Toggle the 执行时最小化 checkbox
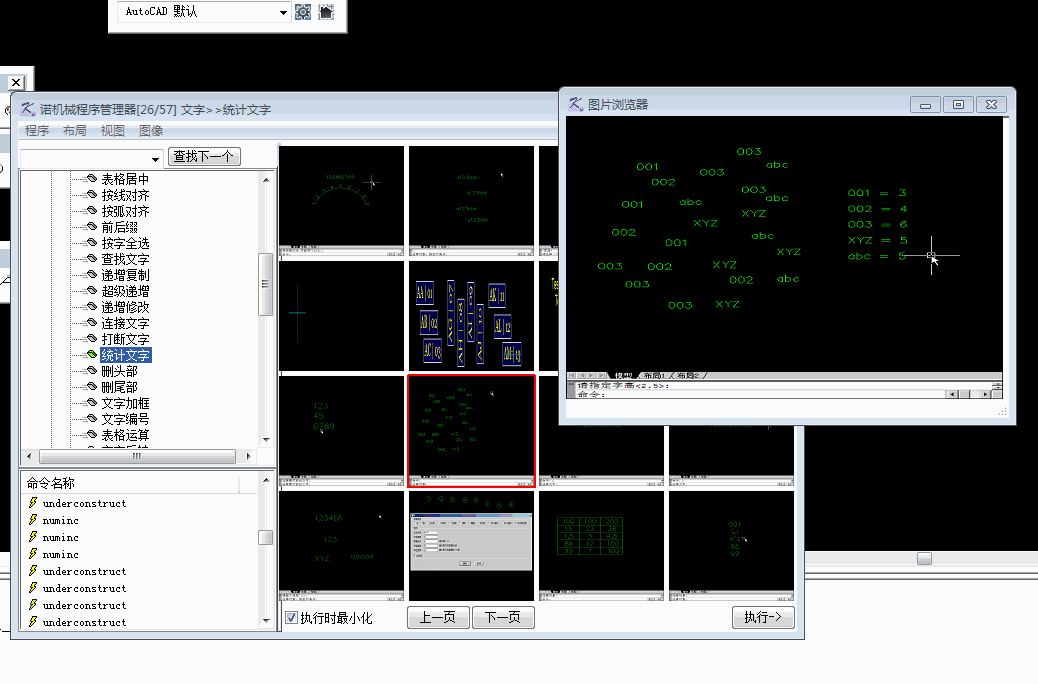 coord(291,618)
